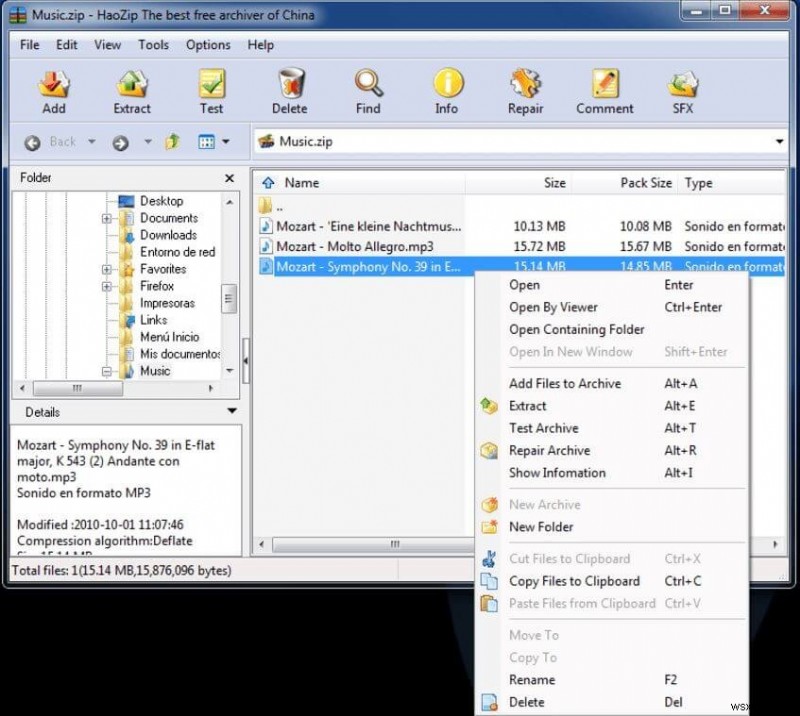
Task: Open the Find magnifier tool
Action: (368, 84)
